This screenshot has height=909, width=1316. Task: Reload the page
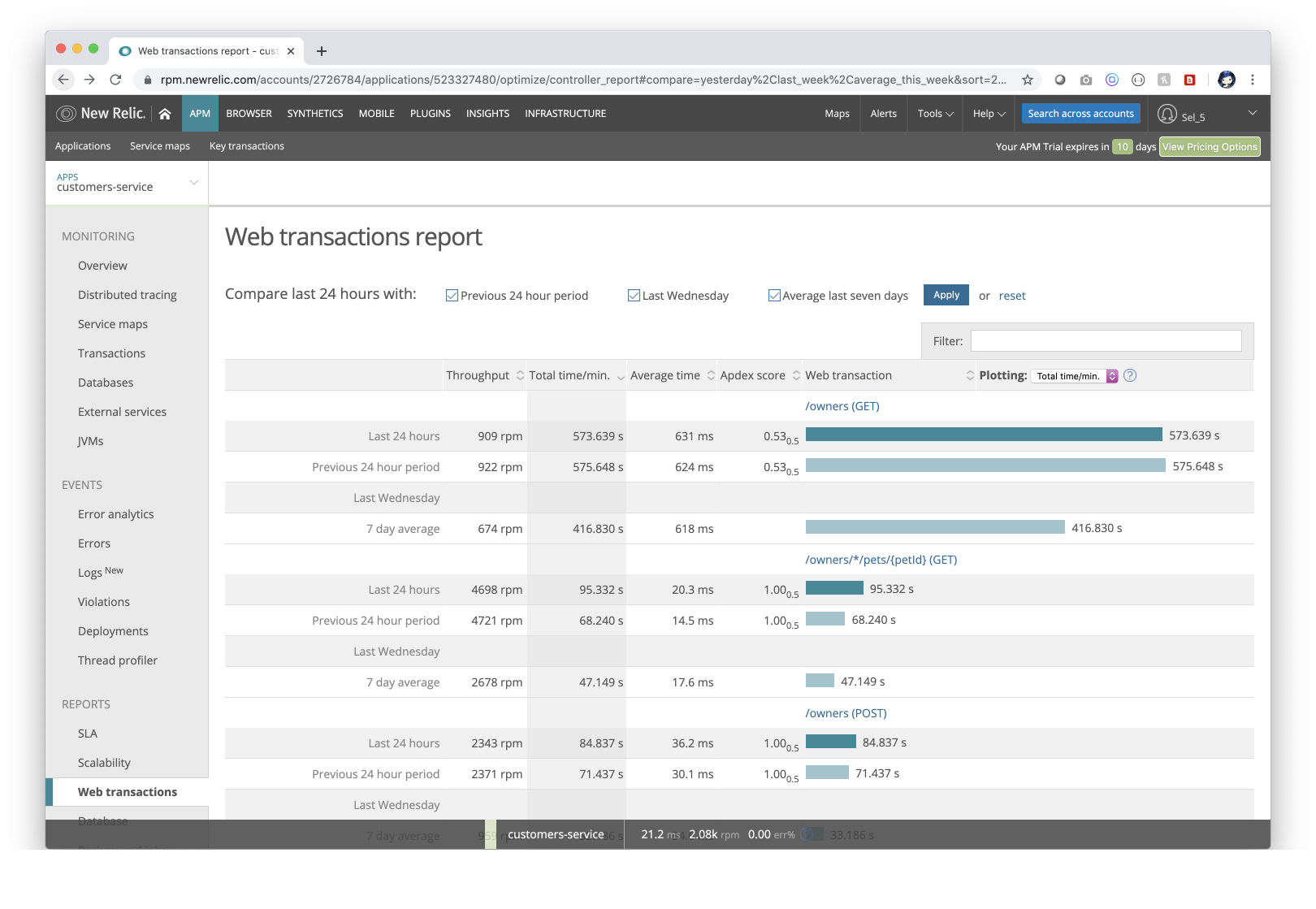pyautogui.click(x=115, y=80)
